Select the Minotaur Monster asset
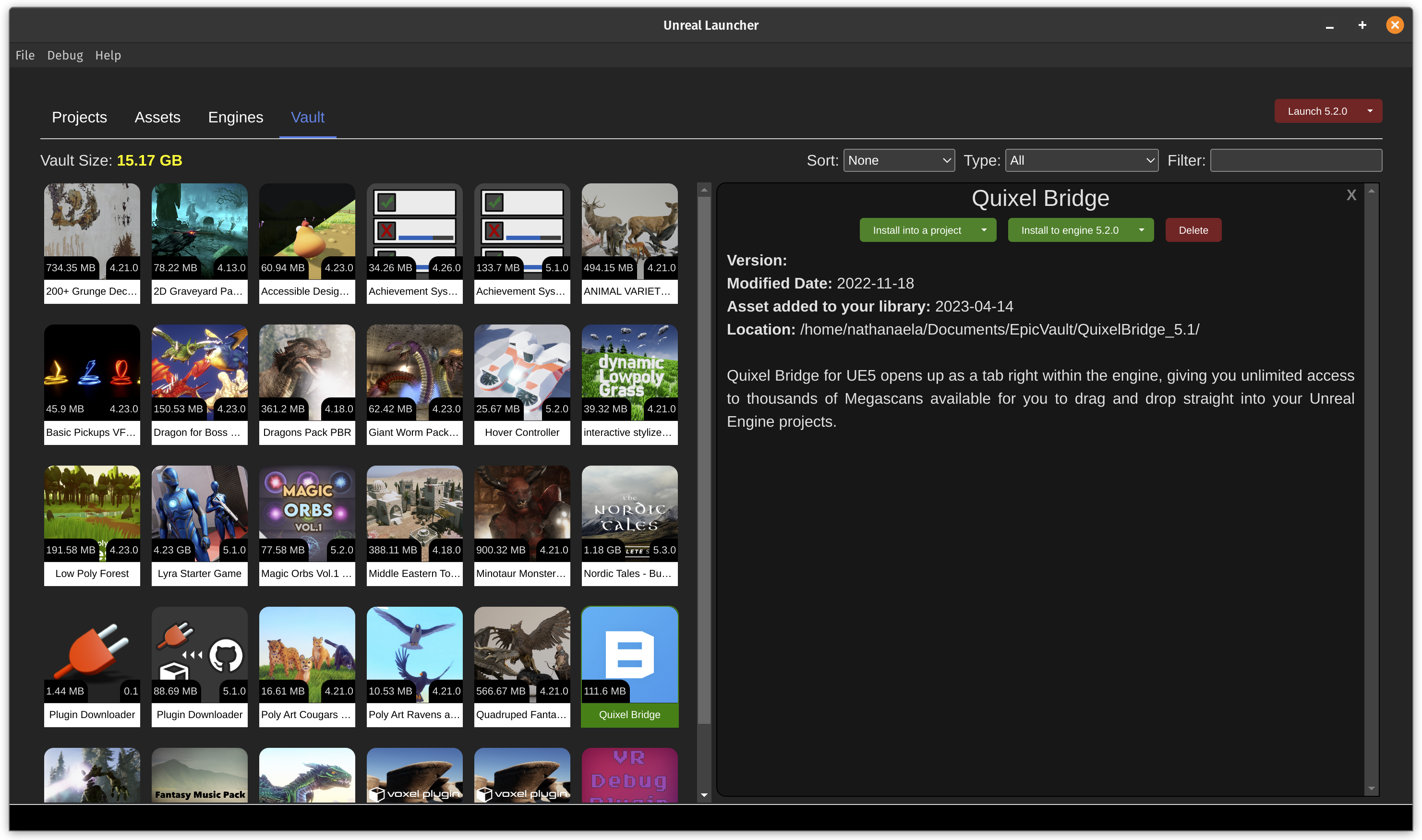Viewport: 1422px width, 840px height. (x=522, y=525)
